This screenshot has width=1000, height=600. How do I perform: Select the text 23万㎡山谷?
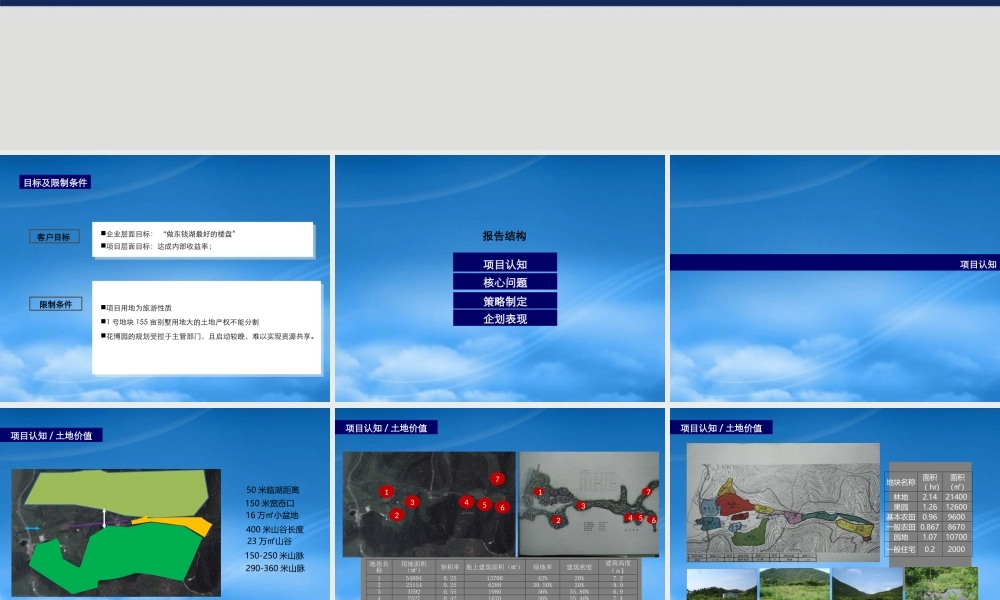coord(269,541)
